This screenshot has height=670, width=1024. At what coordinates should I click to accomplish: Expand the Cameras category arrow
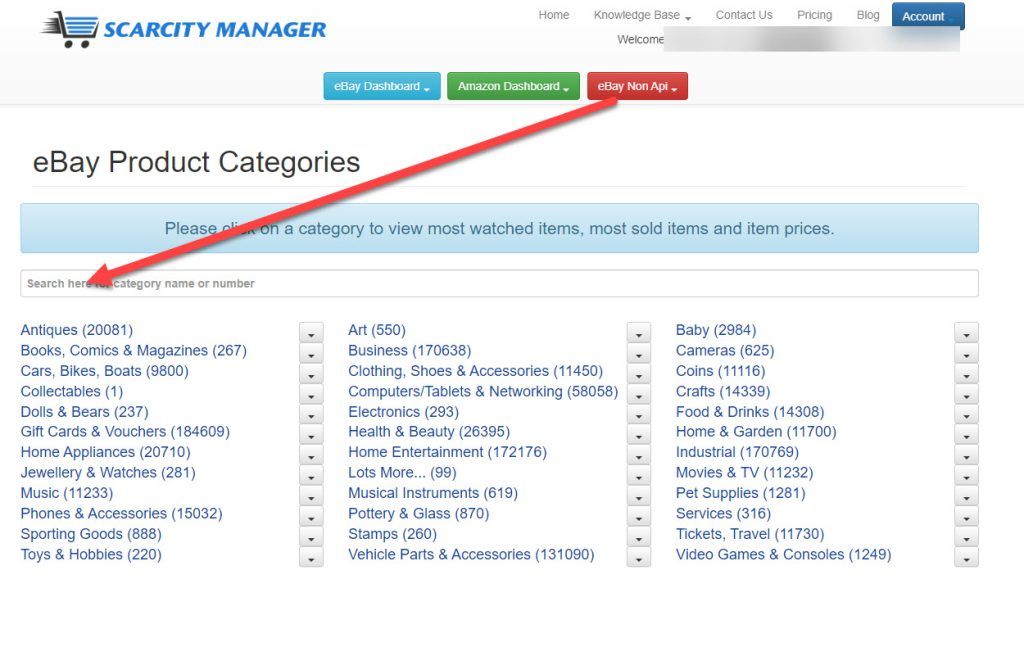966,355
